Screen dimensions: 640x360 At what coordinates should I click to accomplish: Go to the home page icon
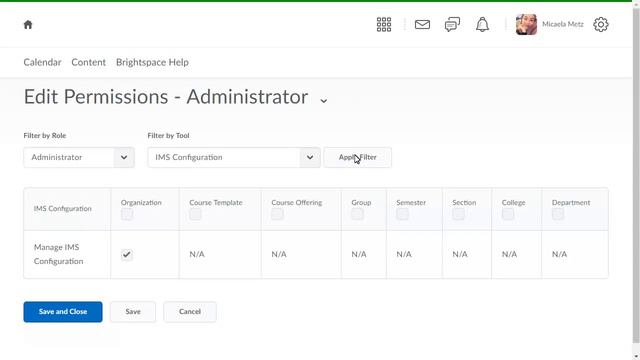coord(28,25)
